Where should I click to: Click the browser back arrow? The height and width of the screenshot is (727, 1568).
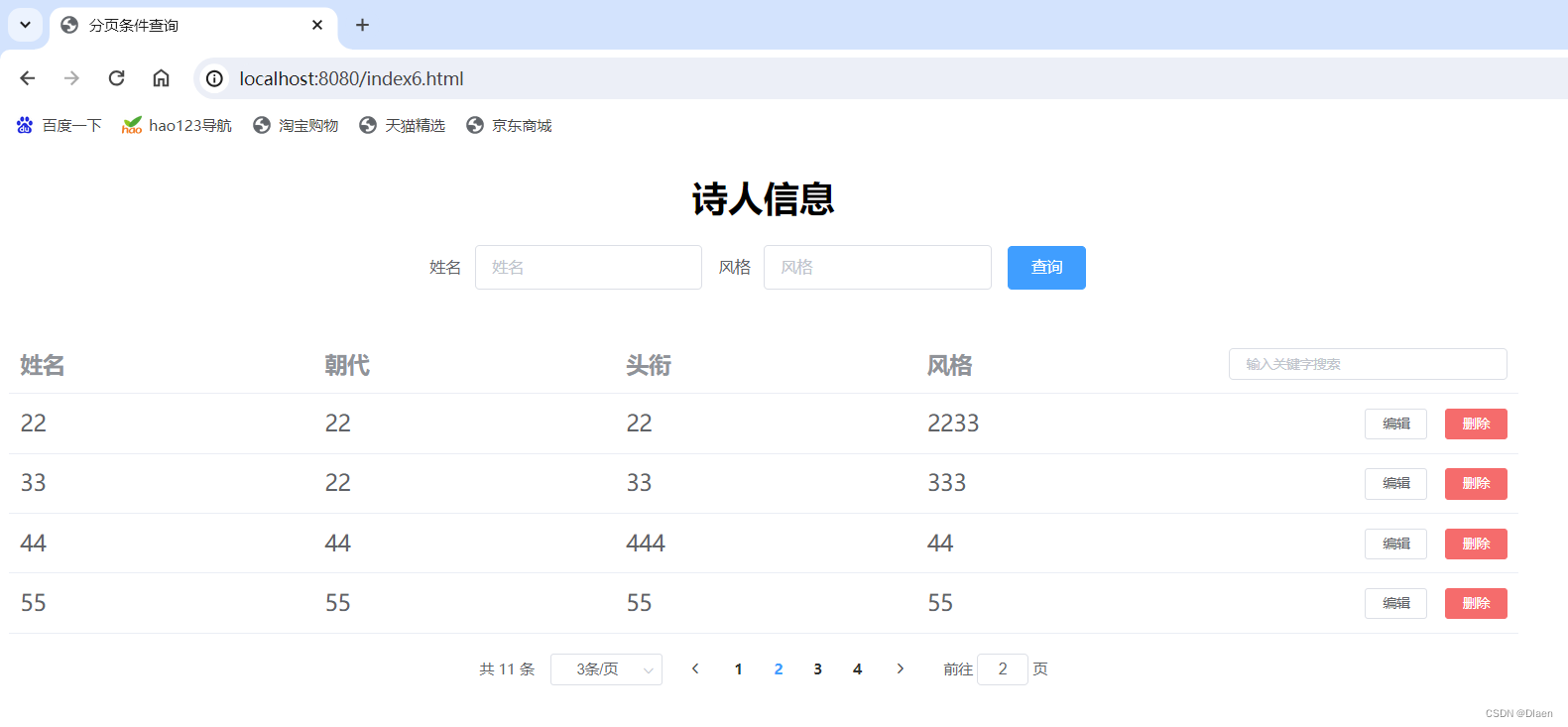(28, 78)
